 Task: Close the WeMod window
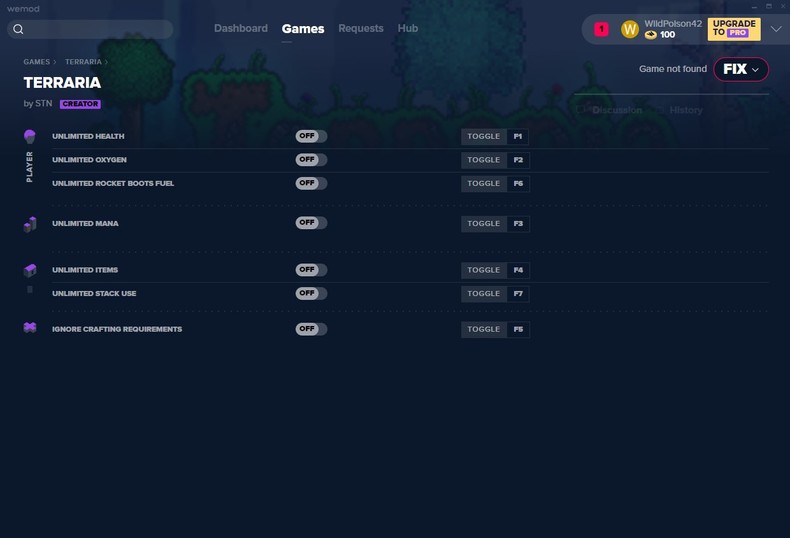click(783, 7)
